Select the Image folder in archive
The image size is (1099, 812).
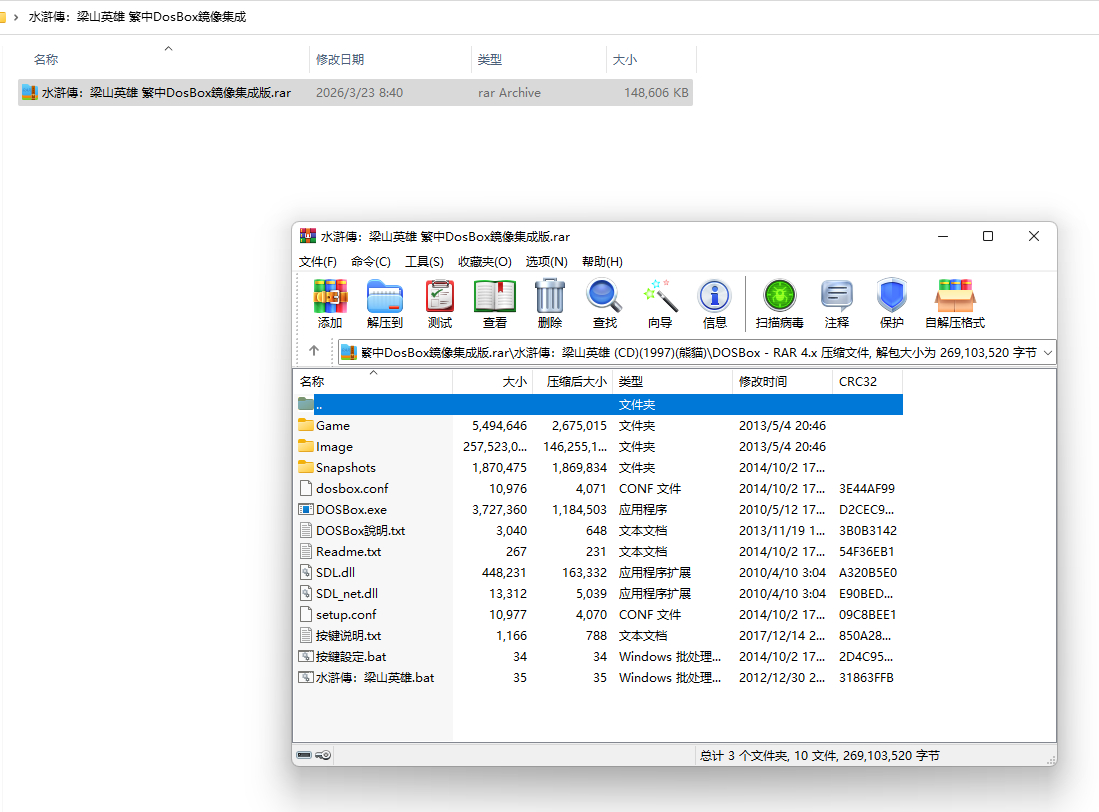(x=334, y=447)
